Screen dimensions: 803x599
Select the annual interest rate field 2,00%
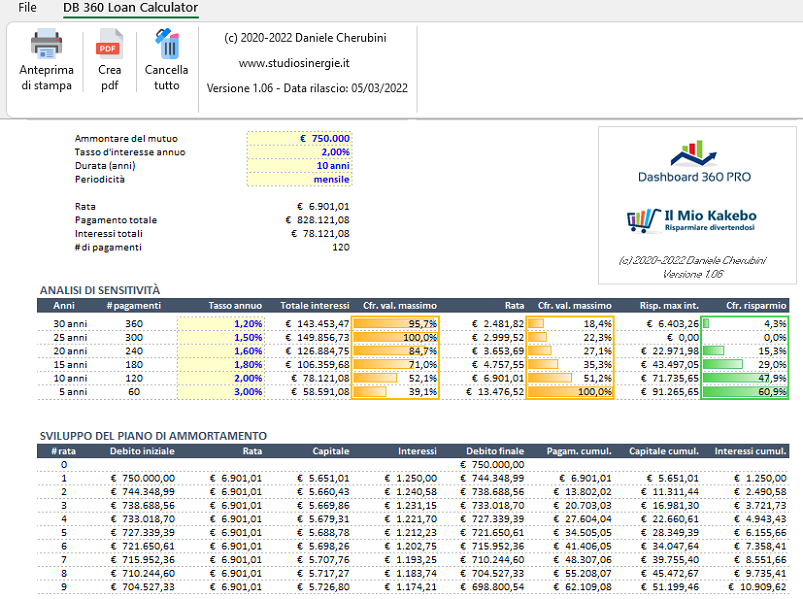click(x=300, y=152)
